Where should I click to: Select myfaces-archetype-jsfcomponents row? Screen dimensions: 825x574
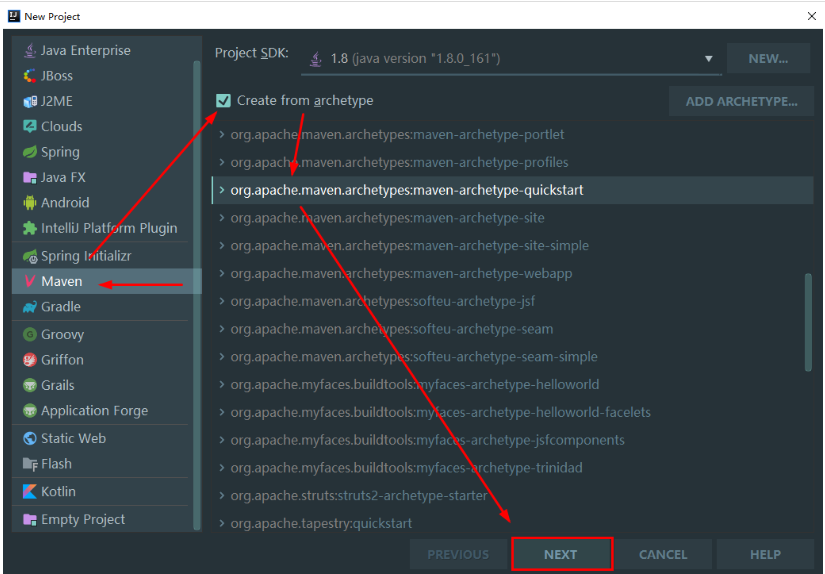(512, 440)
